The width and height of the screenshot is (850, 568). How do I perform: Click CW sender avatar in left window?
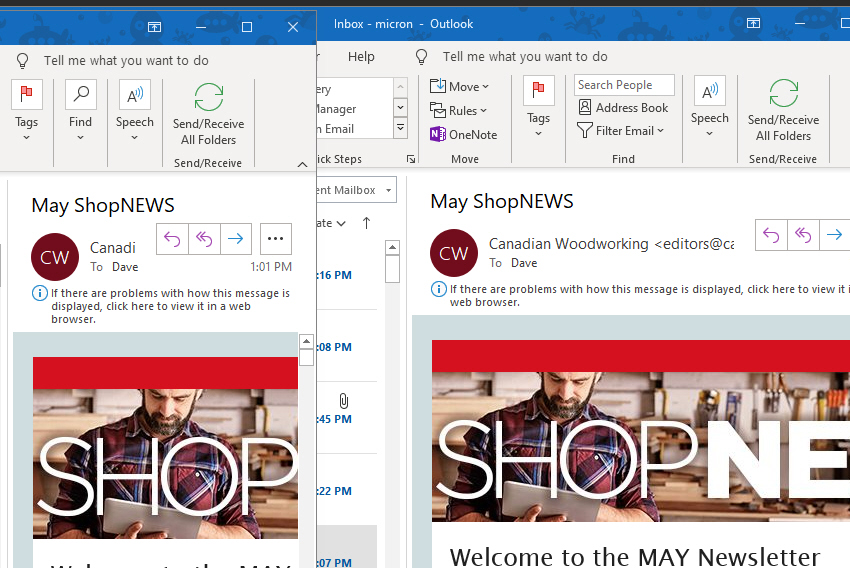click(x=55, y=257)
